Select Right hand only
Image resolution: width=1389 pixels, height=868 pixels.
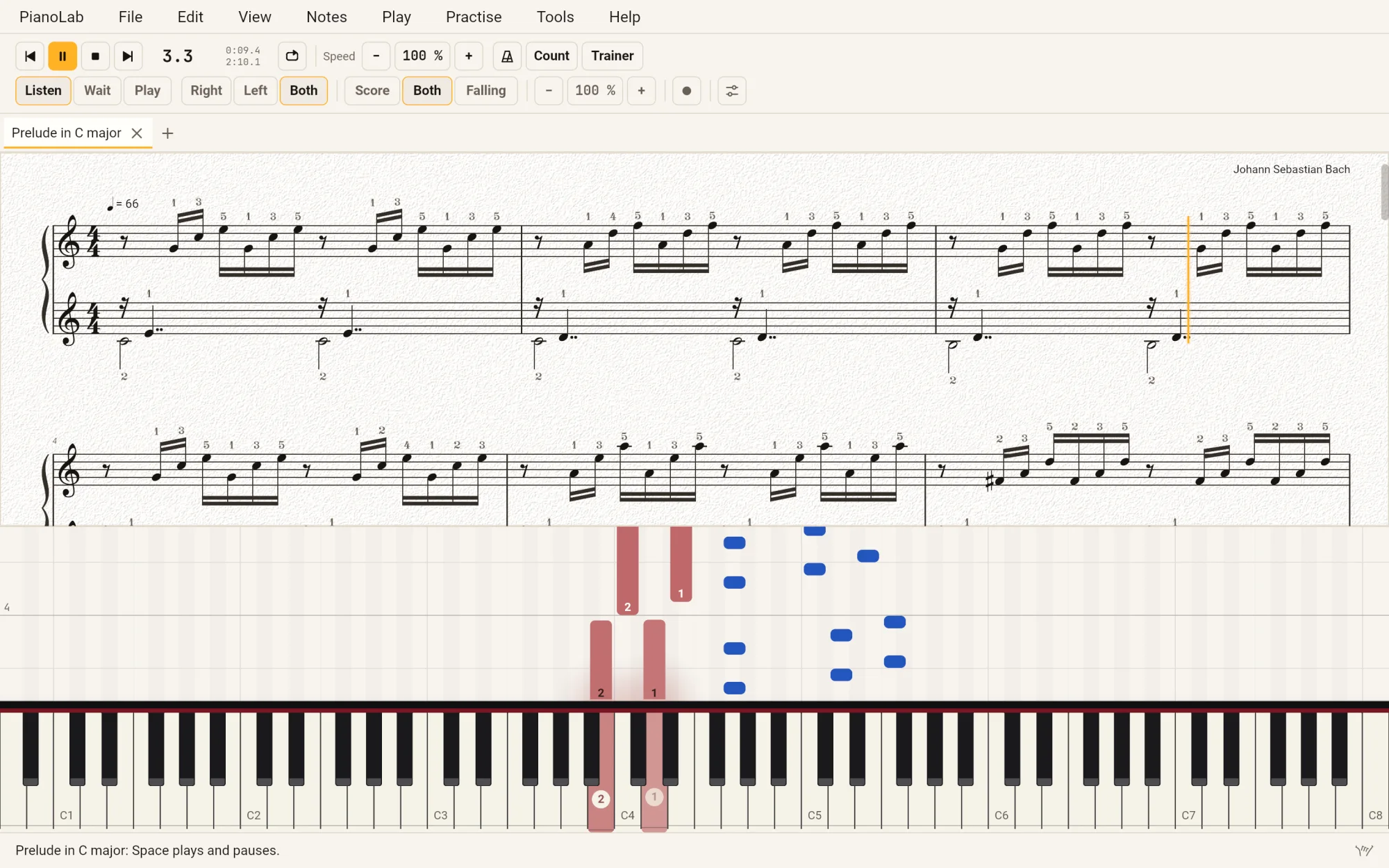[x=206, y=91]
